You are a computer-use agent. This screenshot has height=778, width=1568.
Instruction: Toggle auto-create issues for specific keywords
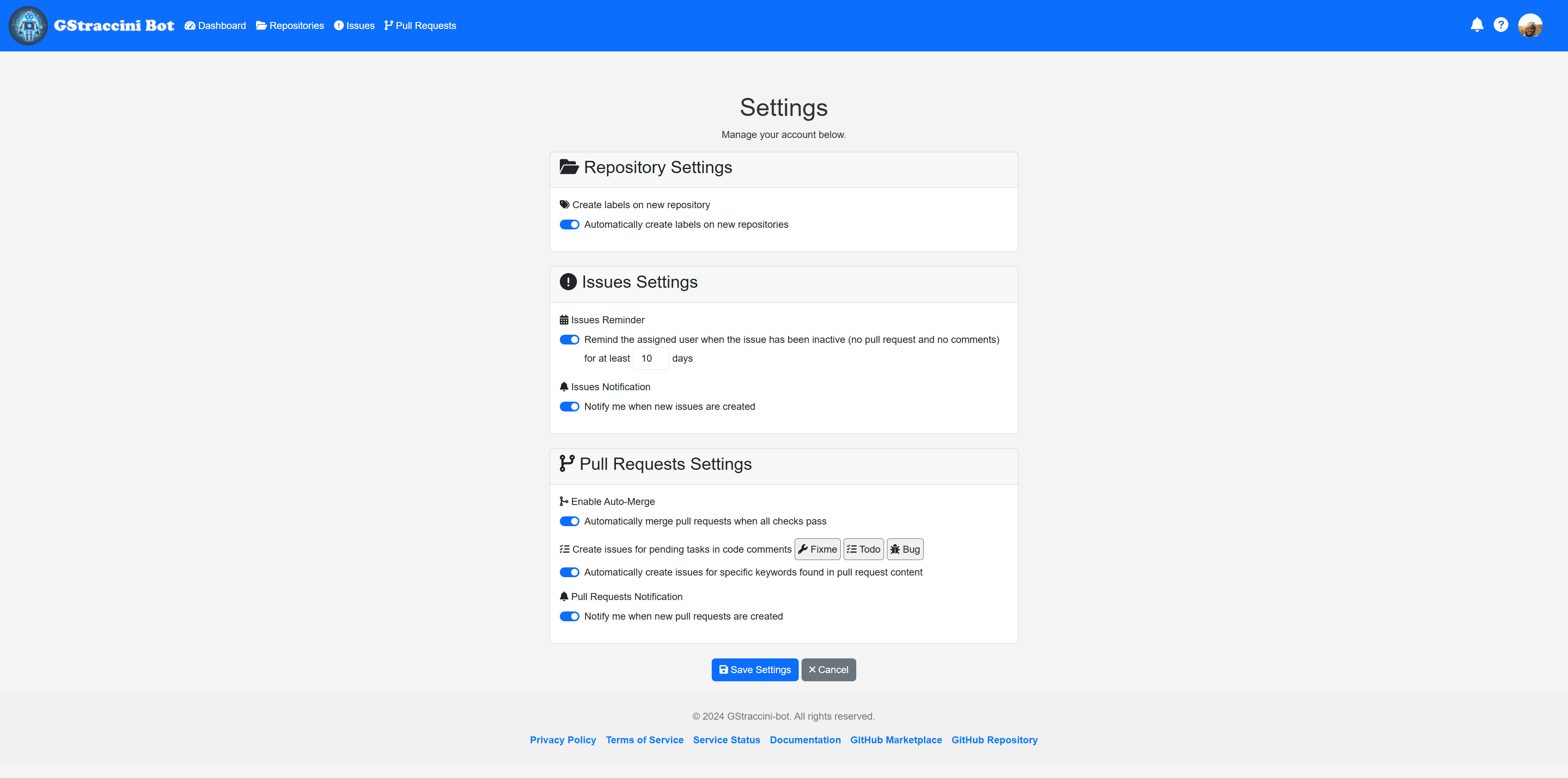click(x=569, y=572)
